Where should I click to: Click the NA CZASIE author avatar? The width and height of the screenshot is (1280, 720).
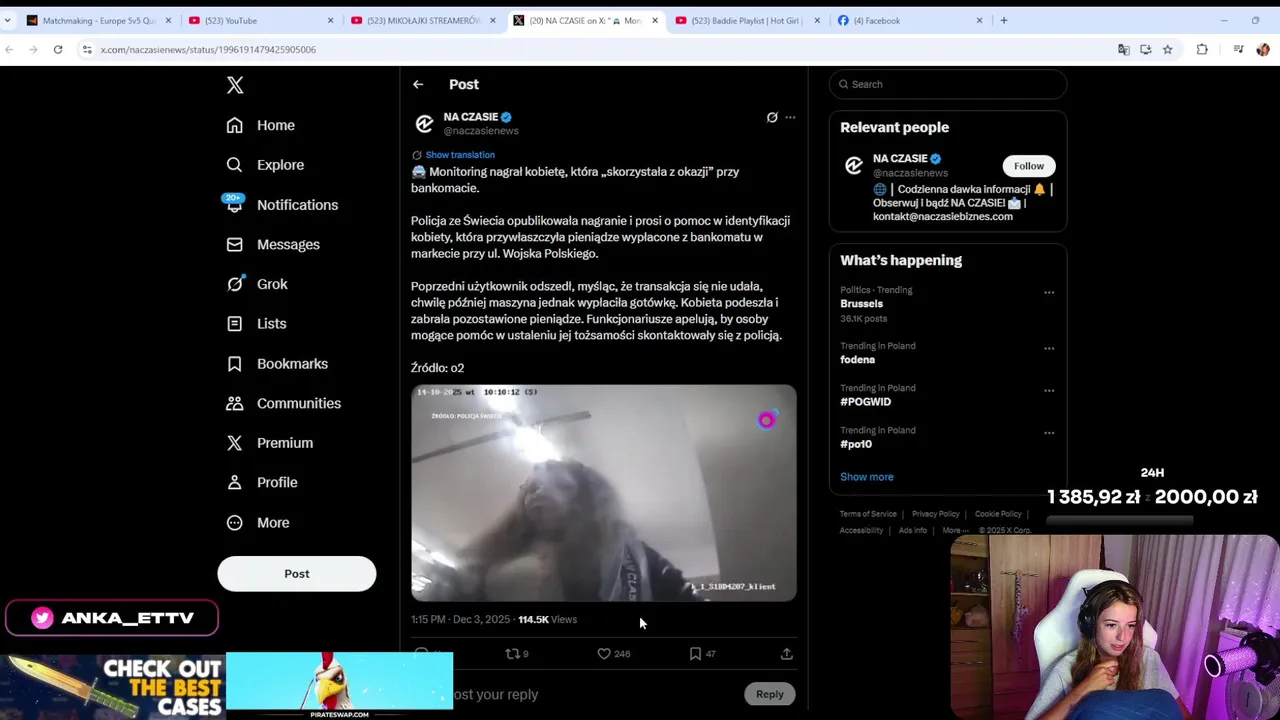pos(424,124)
